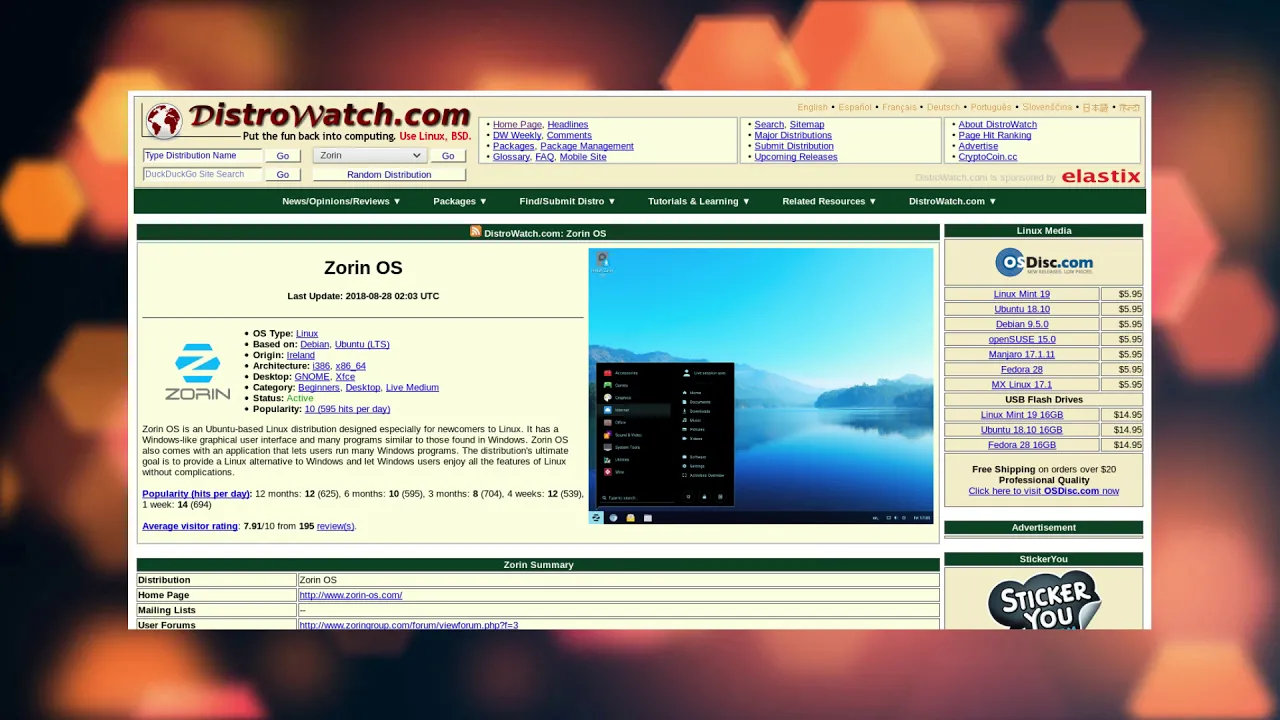This screenshot has width=1280, height=720.
Task: Open Find/Submit Distro menu
Action: [x=567, y=201]
